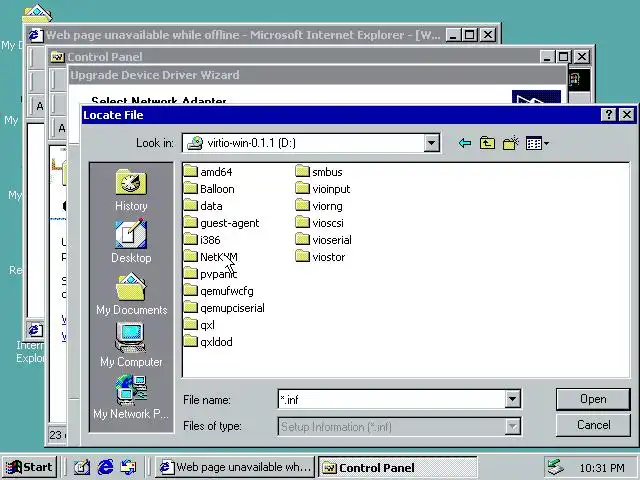Switch to Web page unavailable taskbar button
Viewport: 640px width, 480px height.
(235, 467)
